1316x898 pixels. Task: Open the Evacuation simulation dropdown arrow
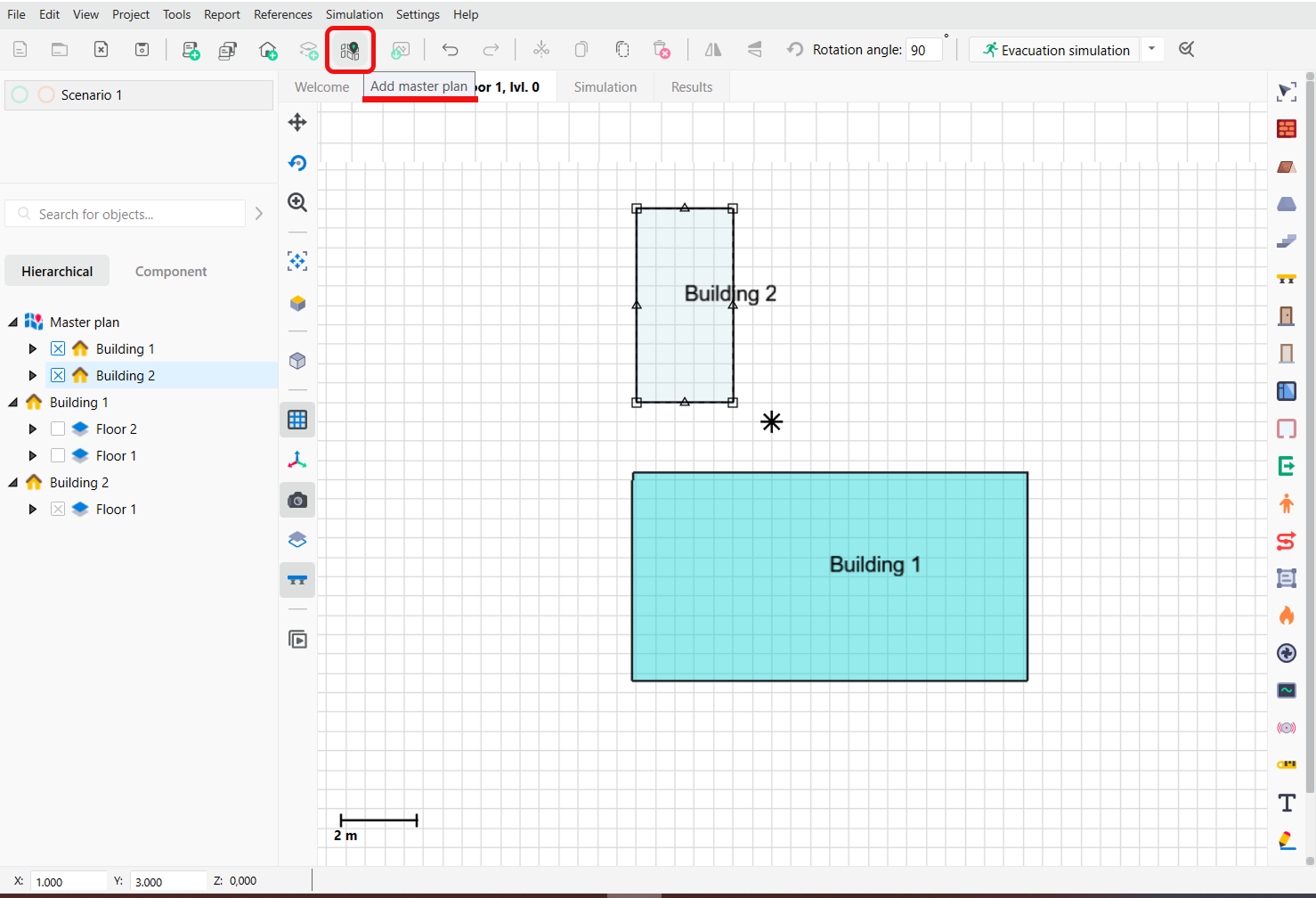click(x=1151, y=50)
